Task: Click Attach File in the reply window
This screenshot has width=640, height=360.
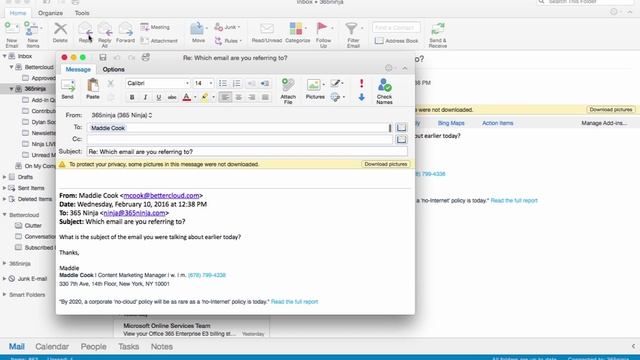Action: coord(288,91)
